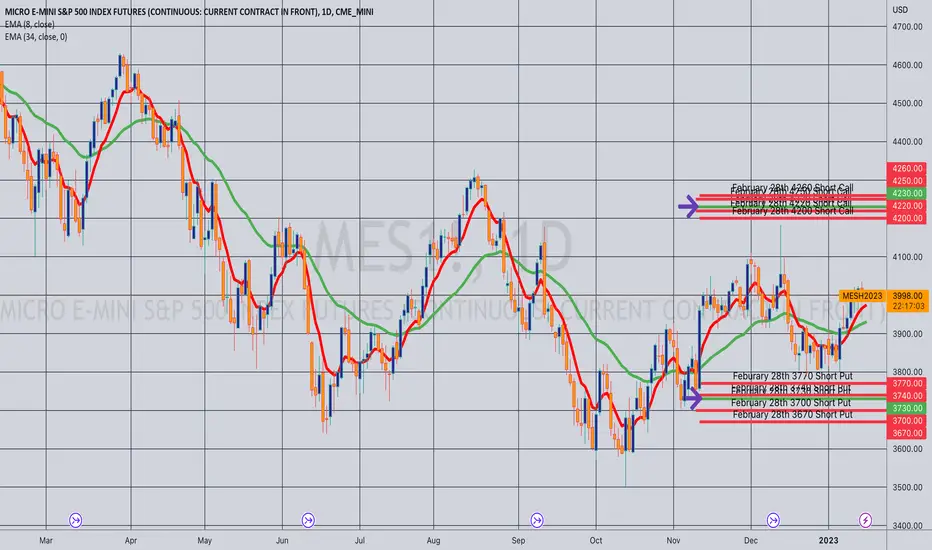Click the May label on time axis
This screenshot has width=932, height=550.
(x=204, y=540)
